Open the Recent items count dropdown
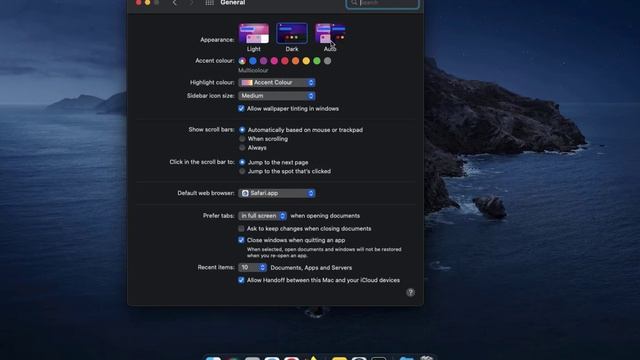Screen dimensions: 640x360 tap(253, 267)
